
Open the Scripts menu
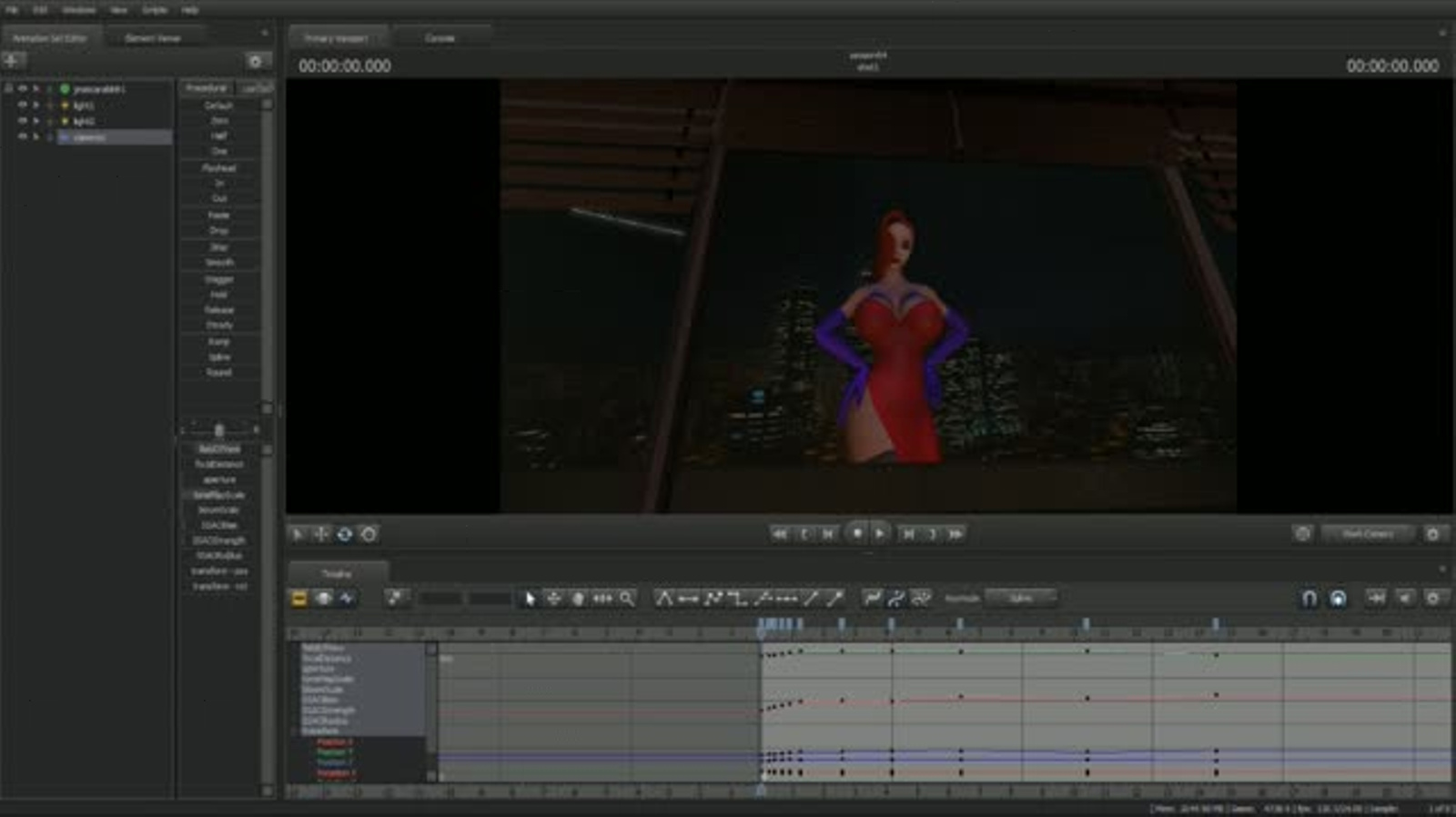[x=155, y=9]
